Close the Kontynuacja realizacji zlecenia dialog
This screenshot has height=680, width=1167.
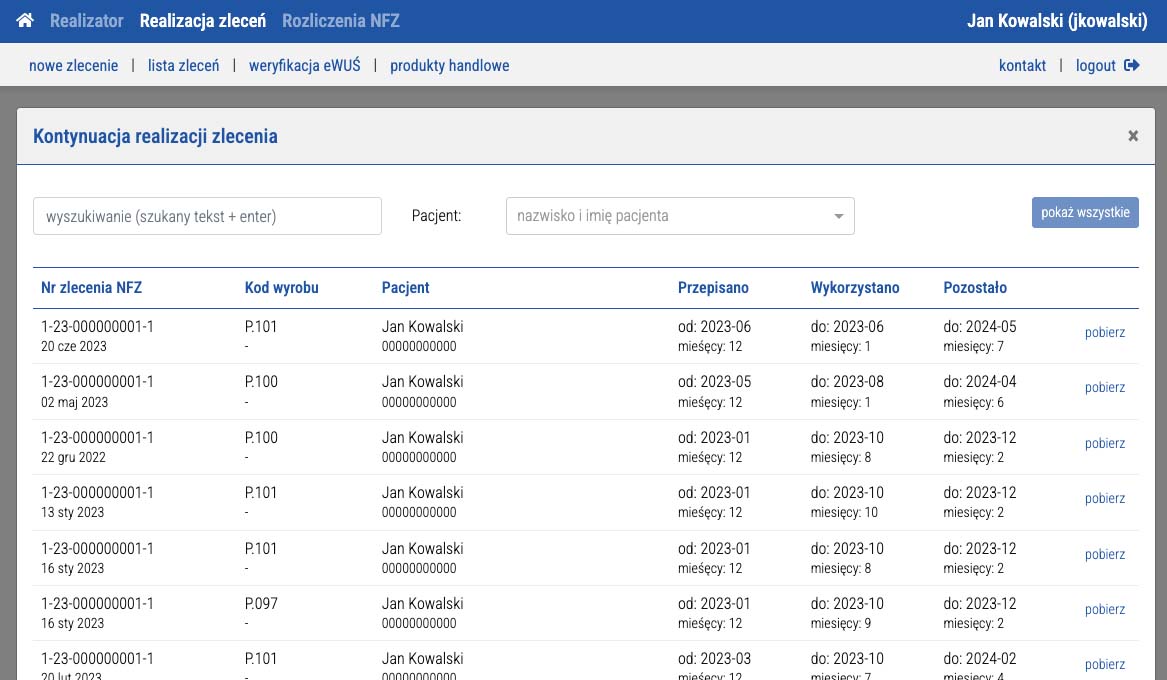tap(1133, 136)
